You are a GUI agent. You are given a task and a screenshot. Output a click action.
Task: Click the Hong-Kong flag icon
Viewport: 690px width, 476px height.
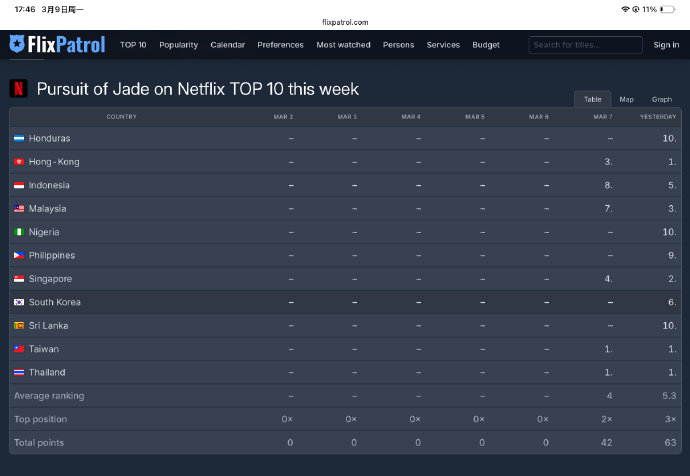click(19, 162)
